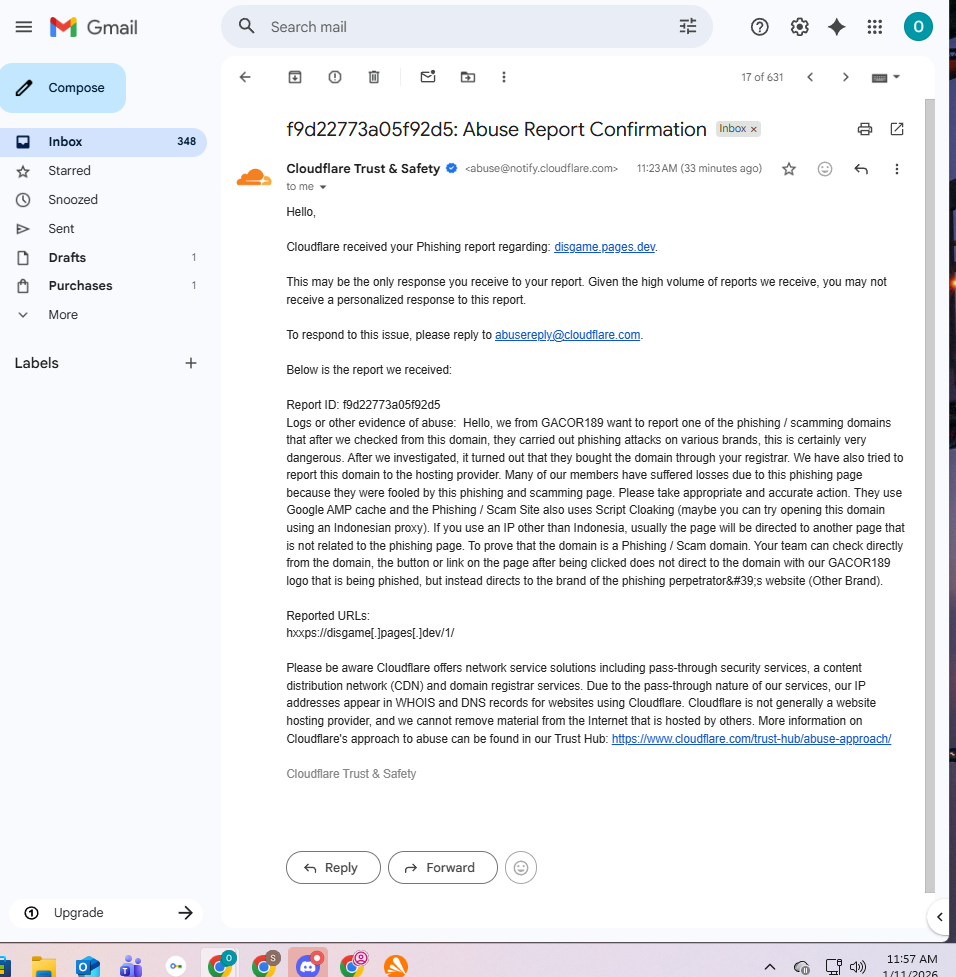This screenshot has width=956, height=977.
Task: Print the email conversation
Action: [864, 129]
